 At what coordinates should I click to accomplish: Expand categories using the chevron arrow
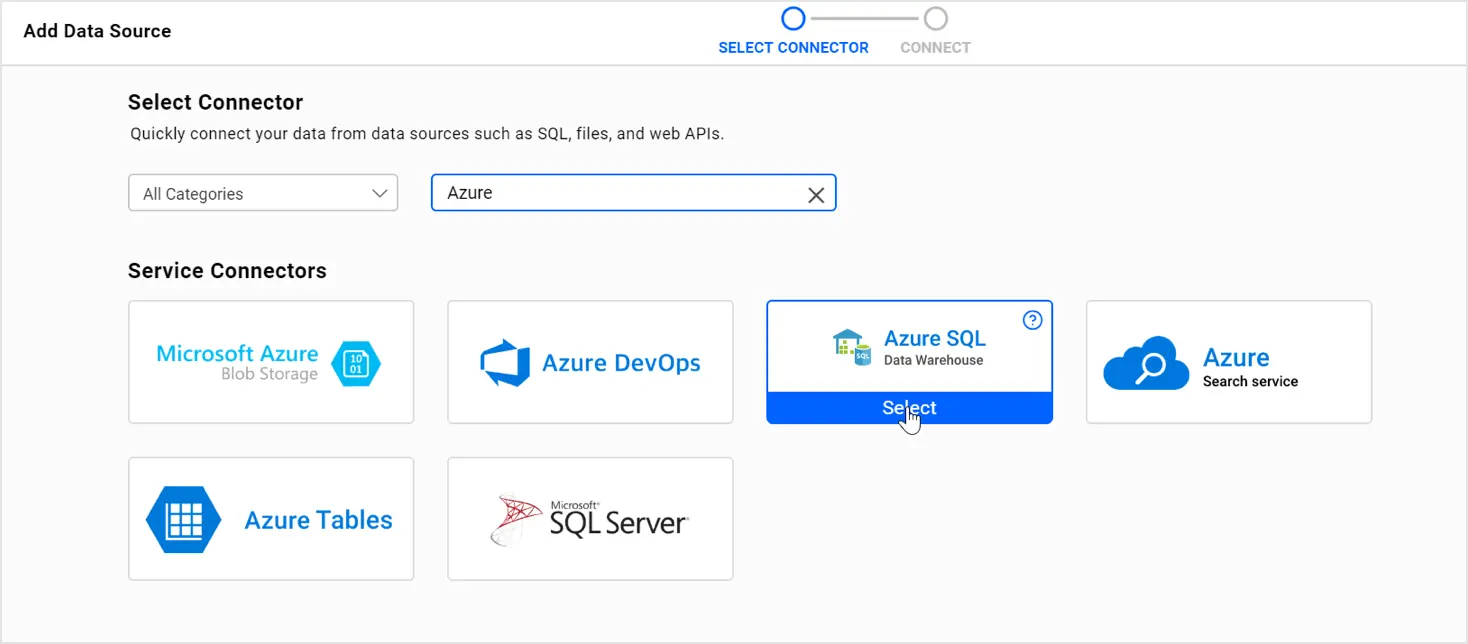[x=380, y=194]
